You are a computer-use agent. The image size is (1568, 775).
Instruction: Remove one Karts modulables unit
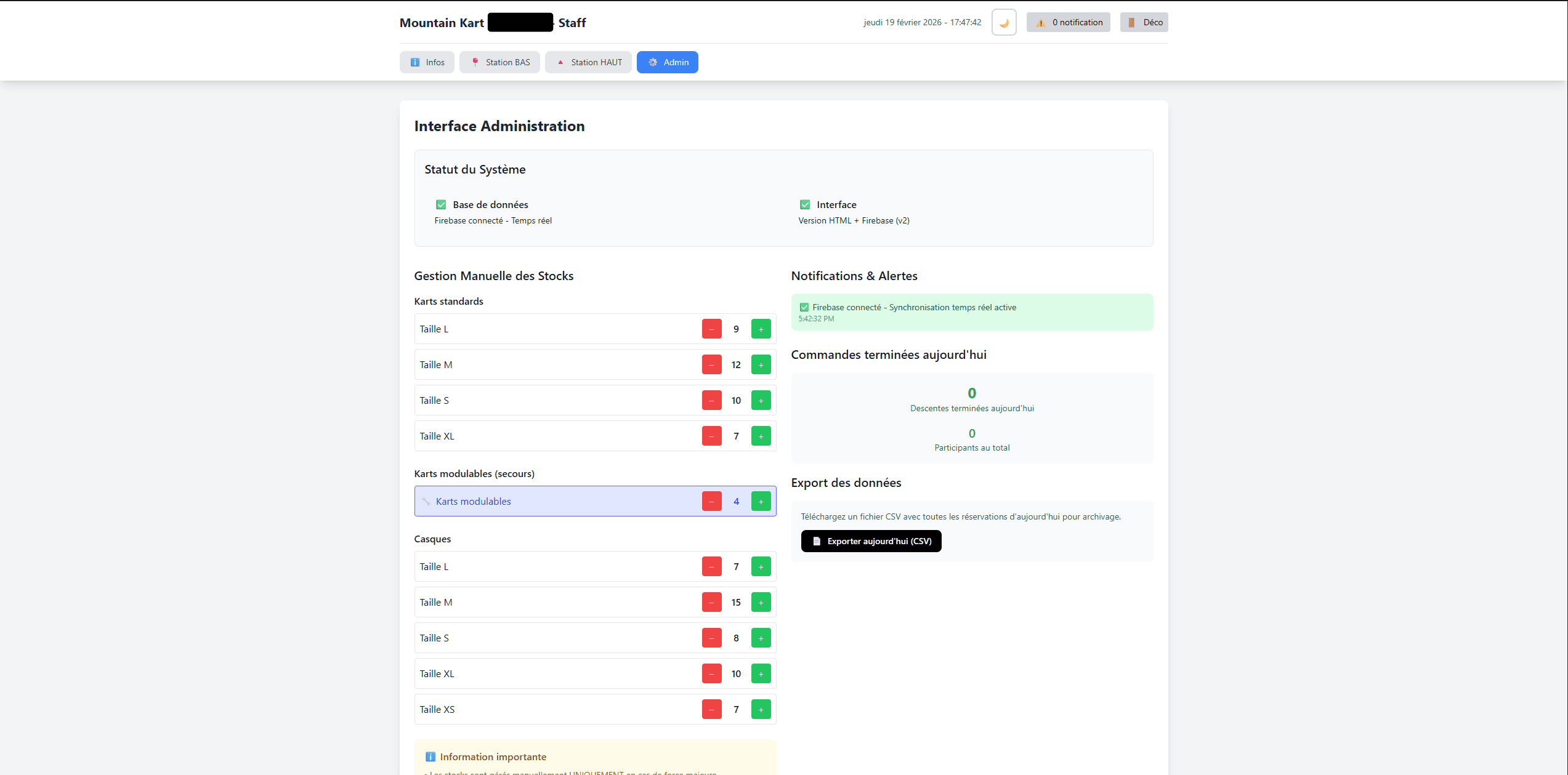(x=711, y=502)
